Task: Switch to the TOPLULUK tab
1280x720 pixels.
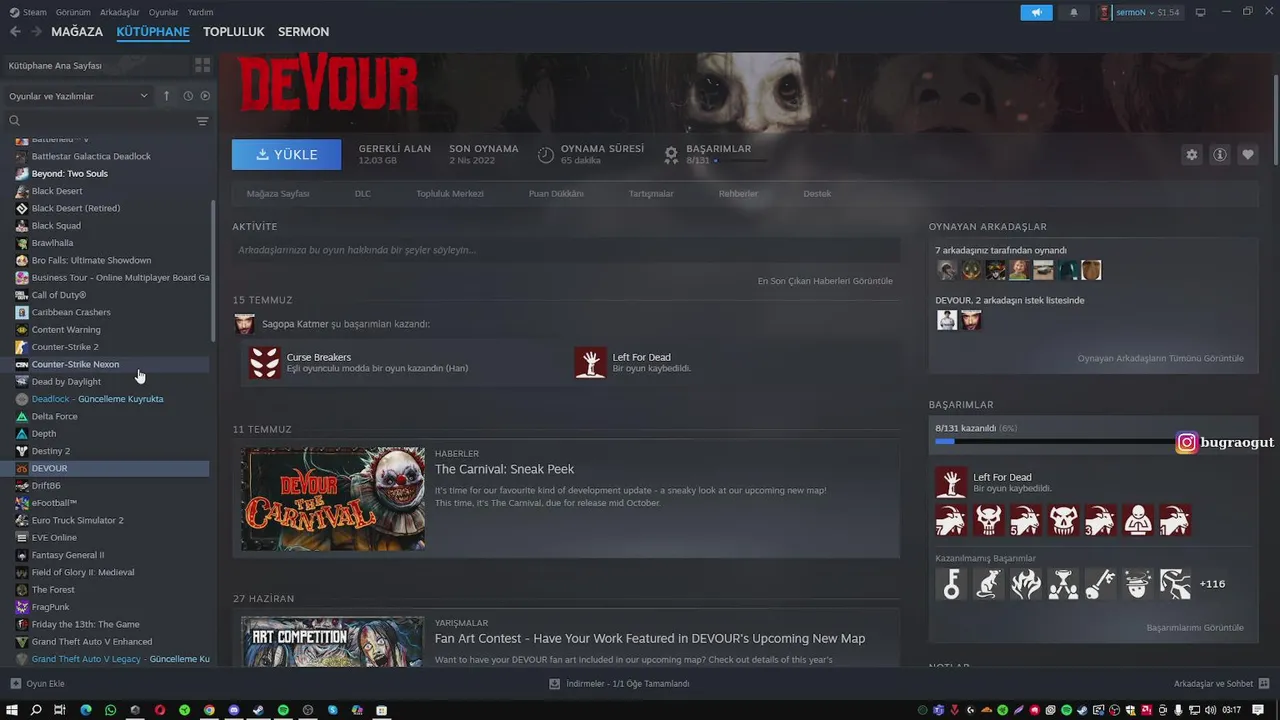Action: coord(234,32)
